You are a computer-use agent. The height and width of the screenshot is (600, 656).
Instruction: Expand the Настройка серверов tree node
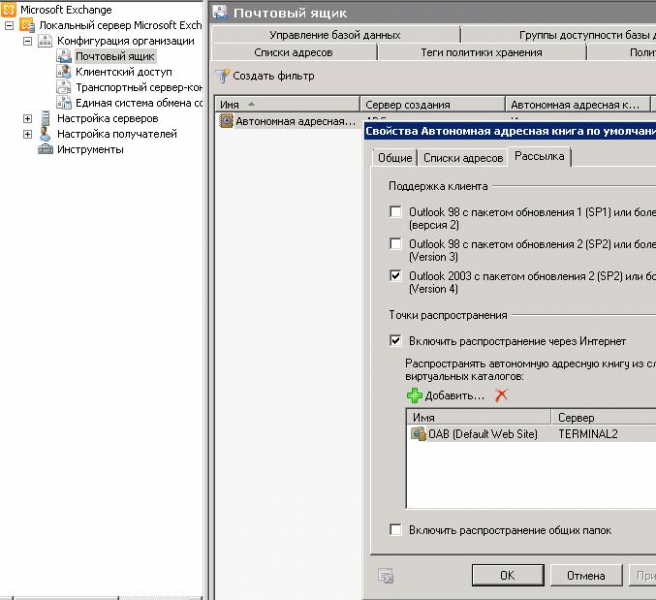(x=28, y=119)
